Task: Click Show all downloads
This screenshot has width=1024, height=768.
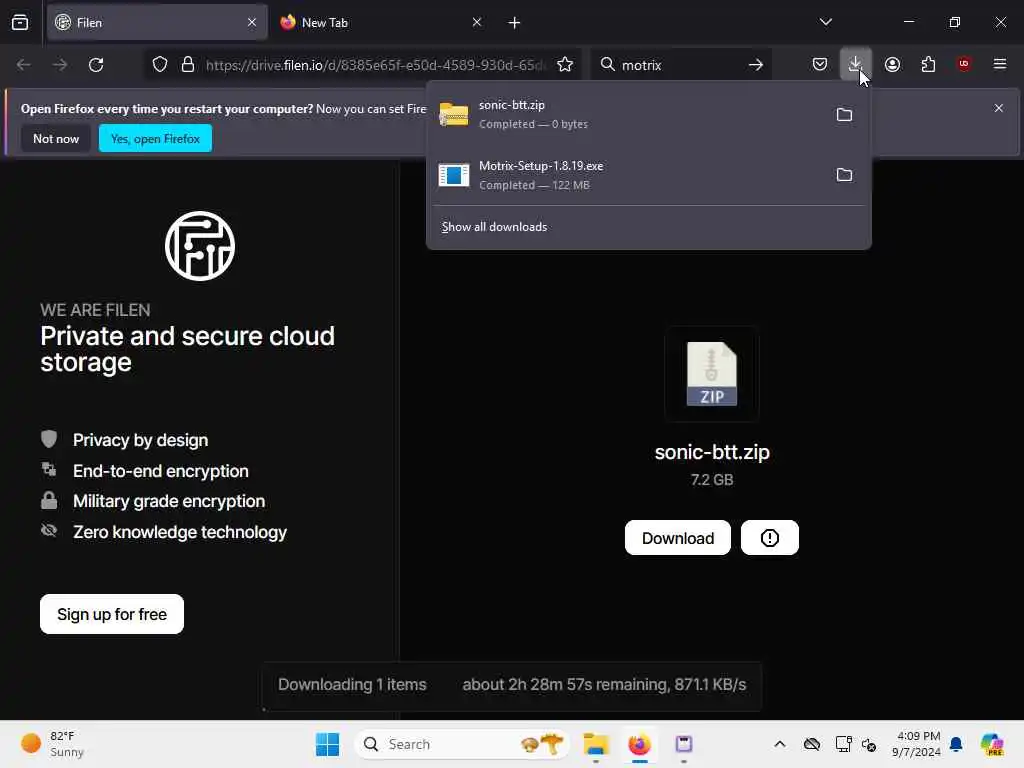Action: 494,227
